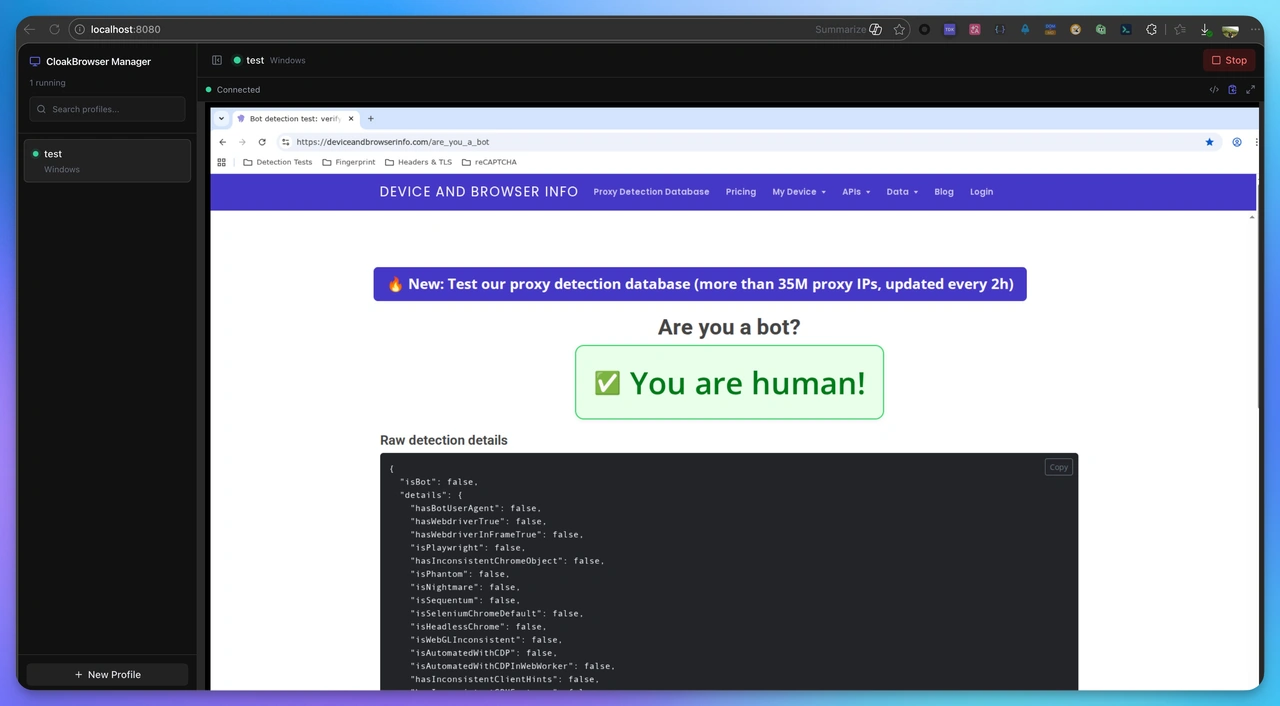Click the Search profiles input field
The image size is (1280, 706).
[107, 109]
